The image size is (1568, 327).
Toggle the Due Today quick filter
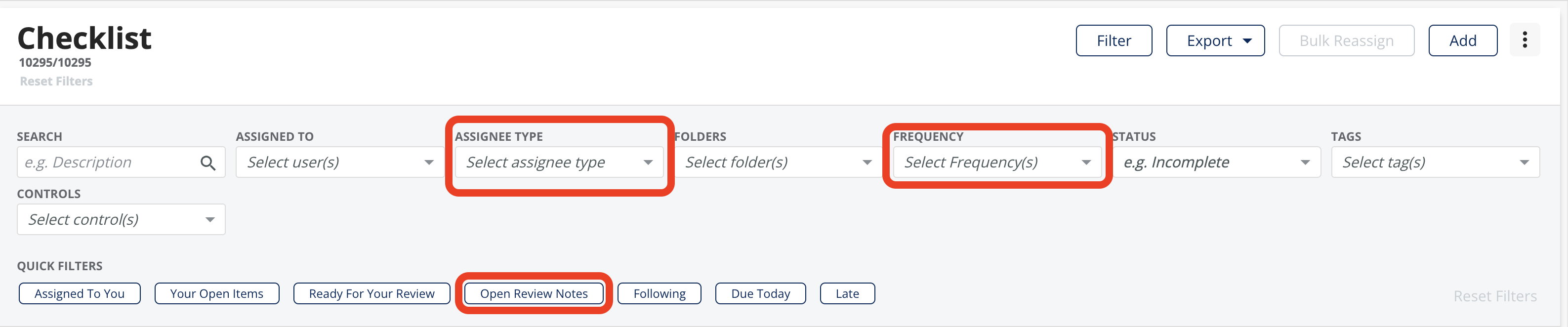pyautogui.click(x=760, y=293)
